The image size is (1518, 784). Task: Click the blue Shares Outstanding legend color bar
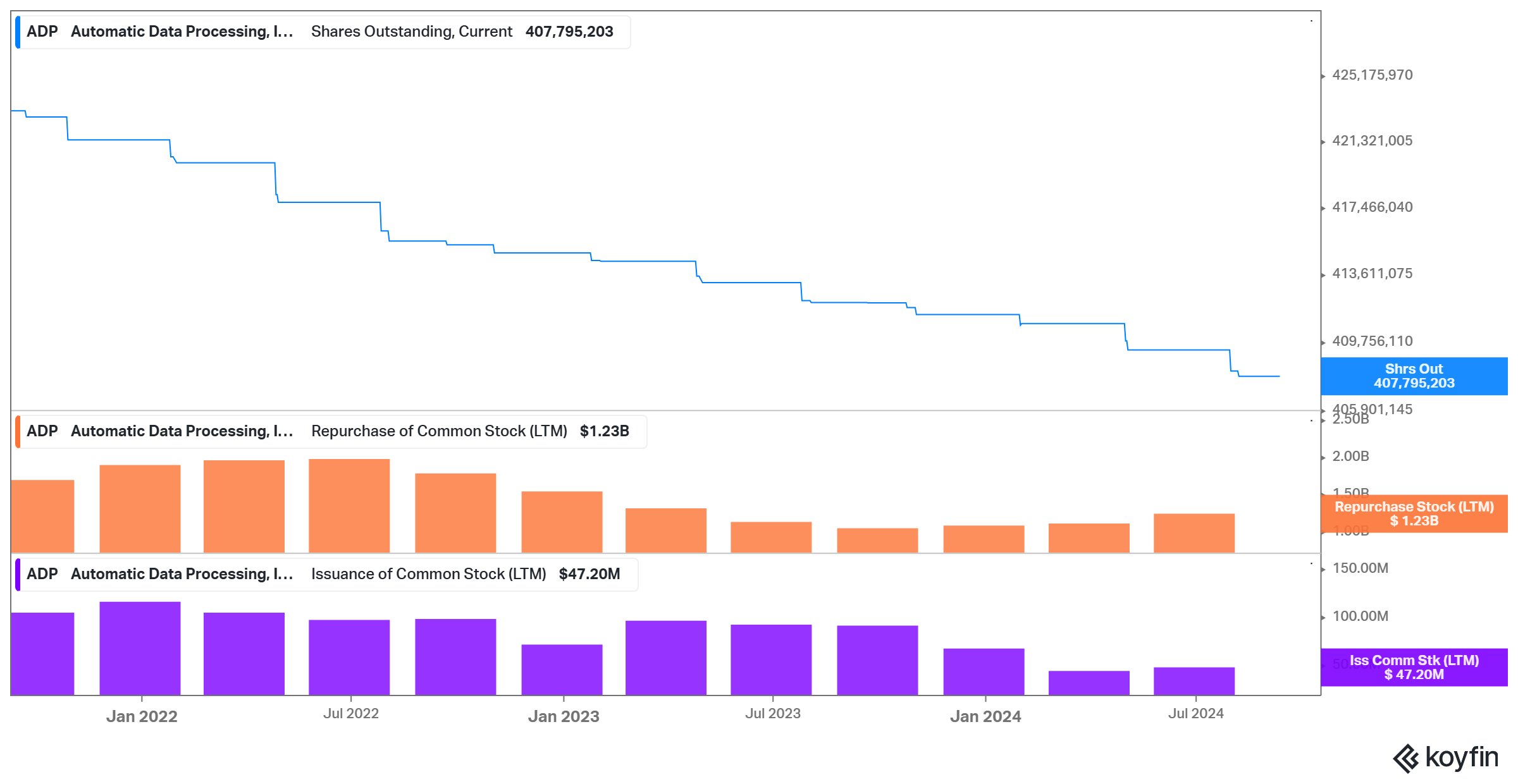[x=18, y=32]
